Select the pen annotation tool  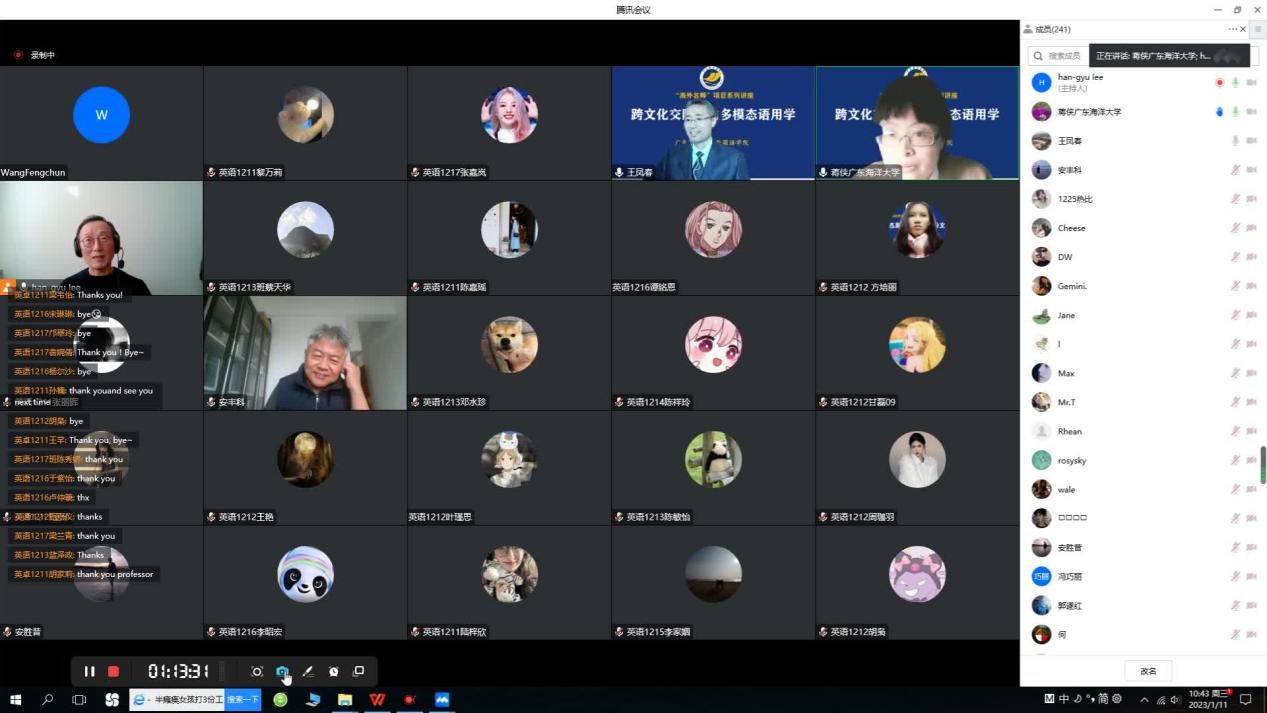click(x=308, y=672)
